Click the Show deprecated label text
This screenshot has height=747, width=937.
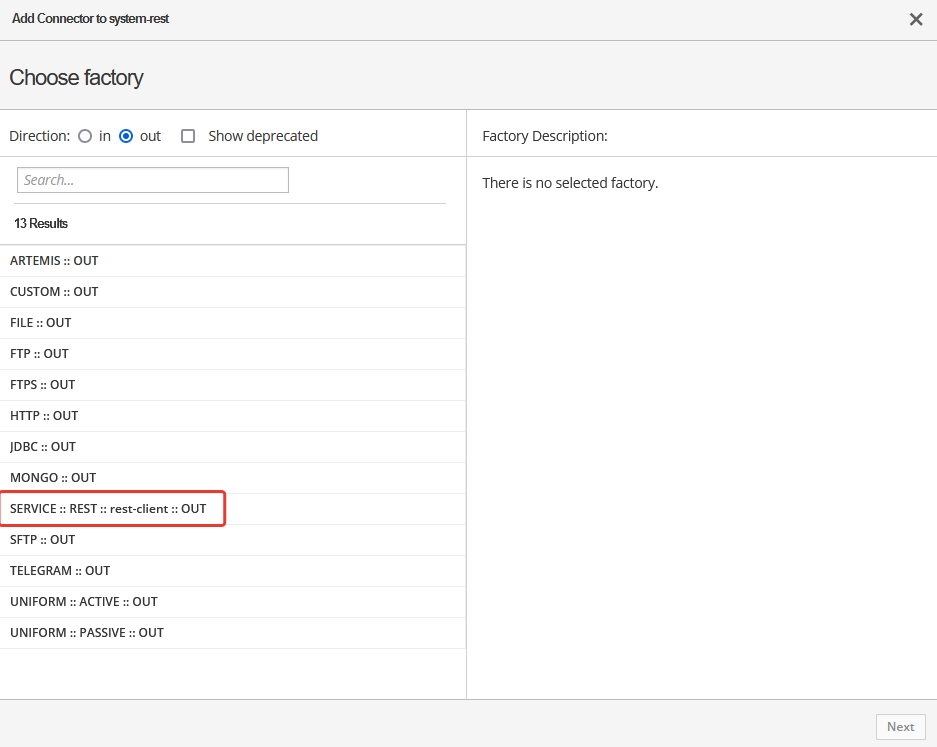click(263, 136)
